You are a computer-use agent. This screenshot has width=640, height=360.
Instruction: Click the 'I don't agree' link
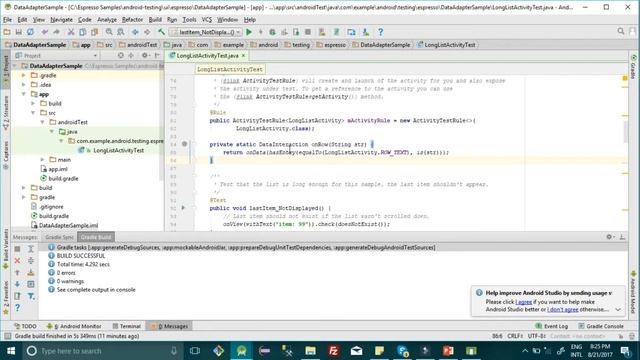(x=562, y=309)
